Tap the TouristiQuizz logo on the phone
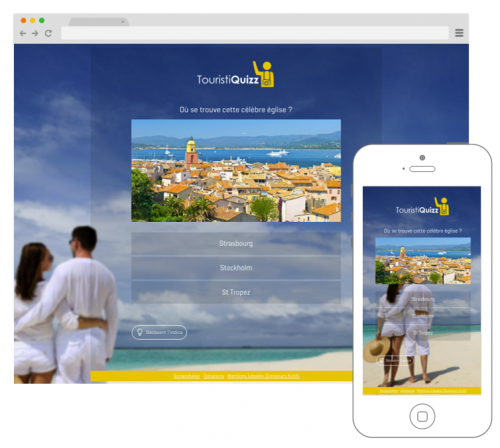500x448 pixels. 422,206
